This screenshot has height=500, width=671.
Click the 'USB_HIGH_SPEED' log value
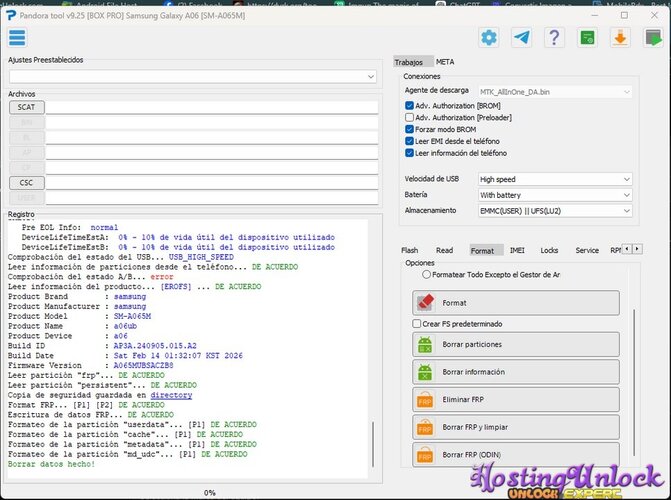coord(201,257)
